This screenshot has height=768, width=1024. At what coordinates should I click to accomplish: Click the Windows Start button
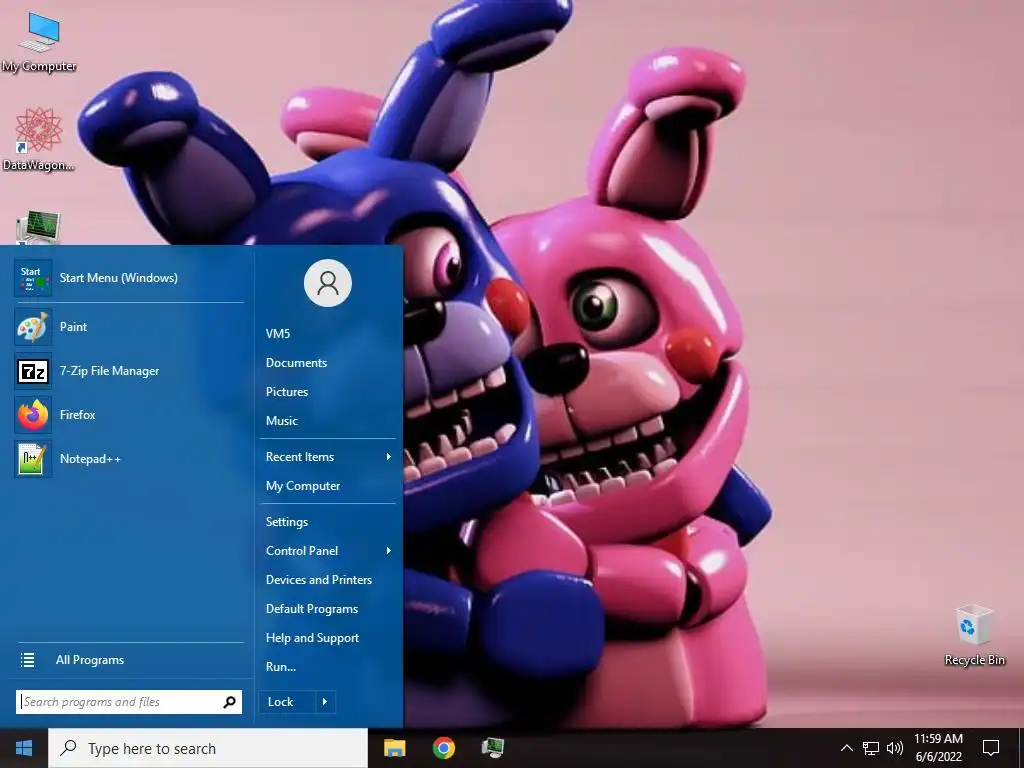[x=24, y=748]
